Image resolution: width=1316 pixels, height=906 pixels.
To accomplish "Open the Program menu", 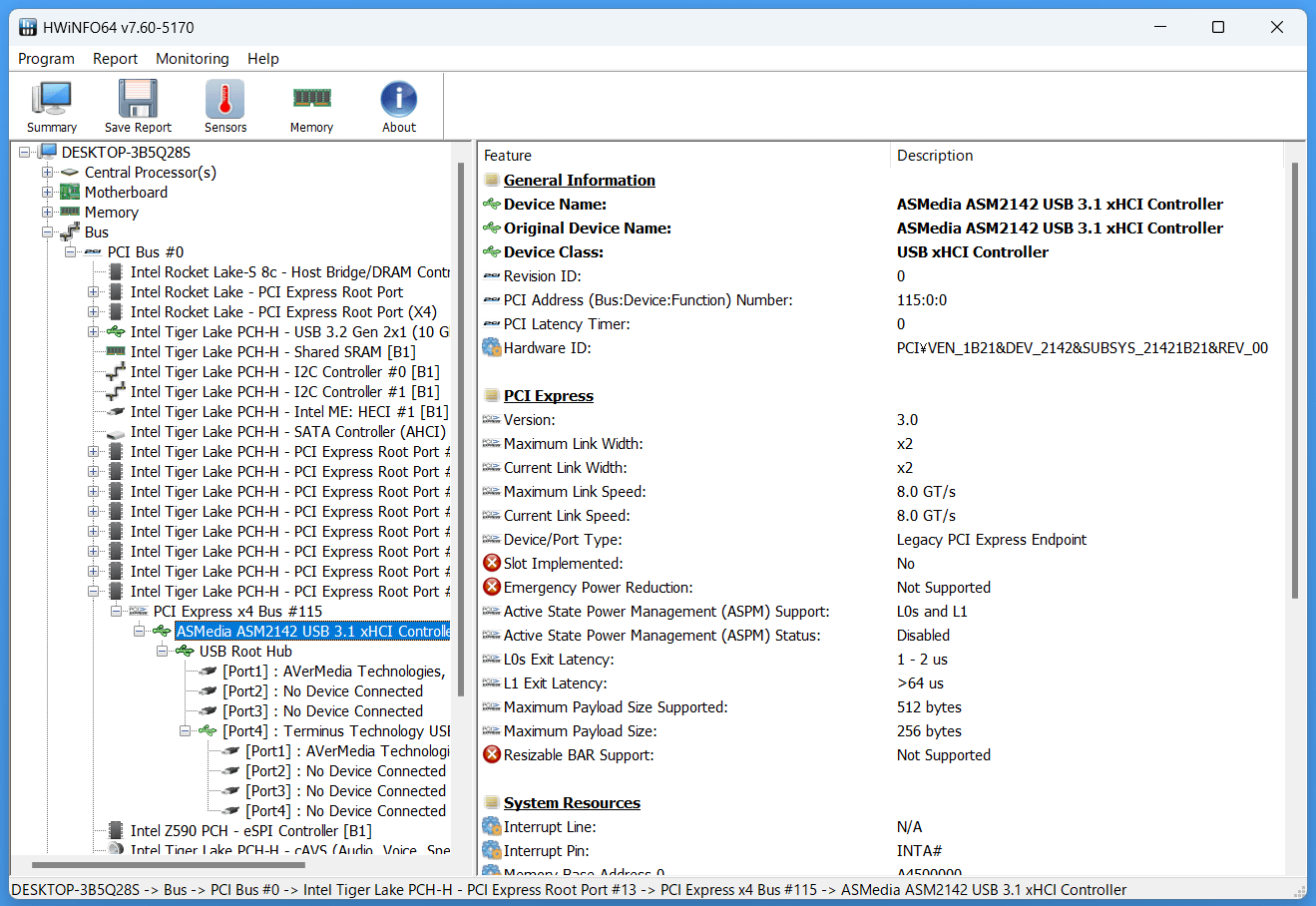I will click(x=46, y=59).
